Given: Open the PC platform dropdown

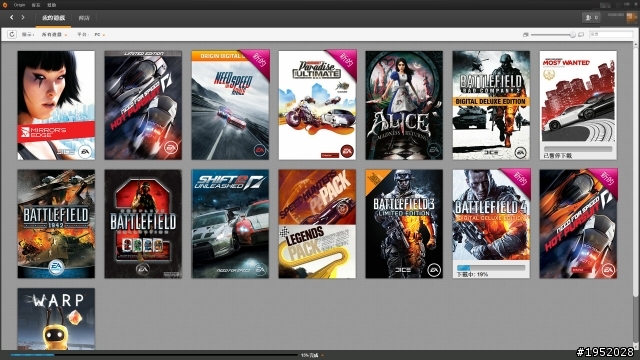Looking at the screenshot, I should pyautogui.click(x=100, y=35).
